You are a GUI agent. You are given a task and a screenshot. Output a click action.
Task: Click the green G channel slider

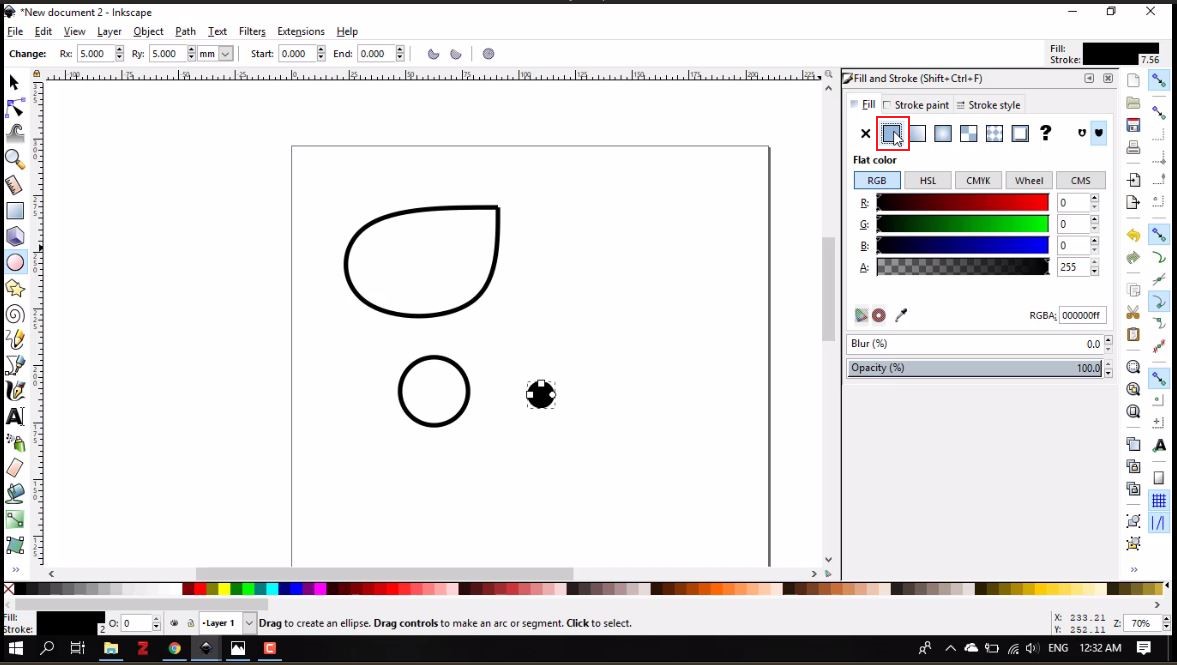962,224
